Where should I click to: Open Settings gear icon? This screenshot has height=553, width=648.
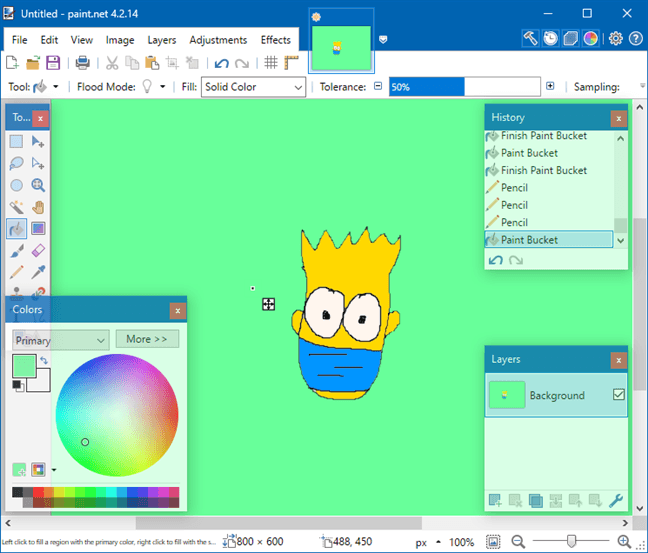(x=615, y=38)
